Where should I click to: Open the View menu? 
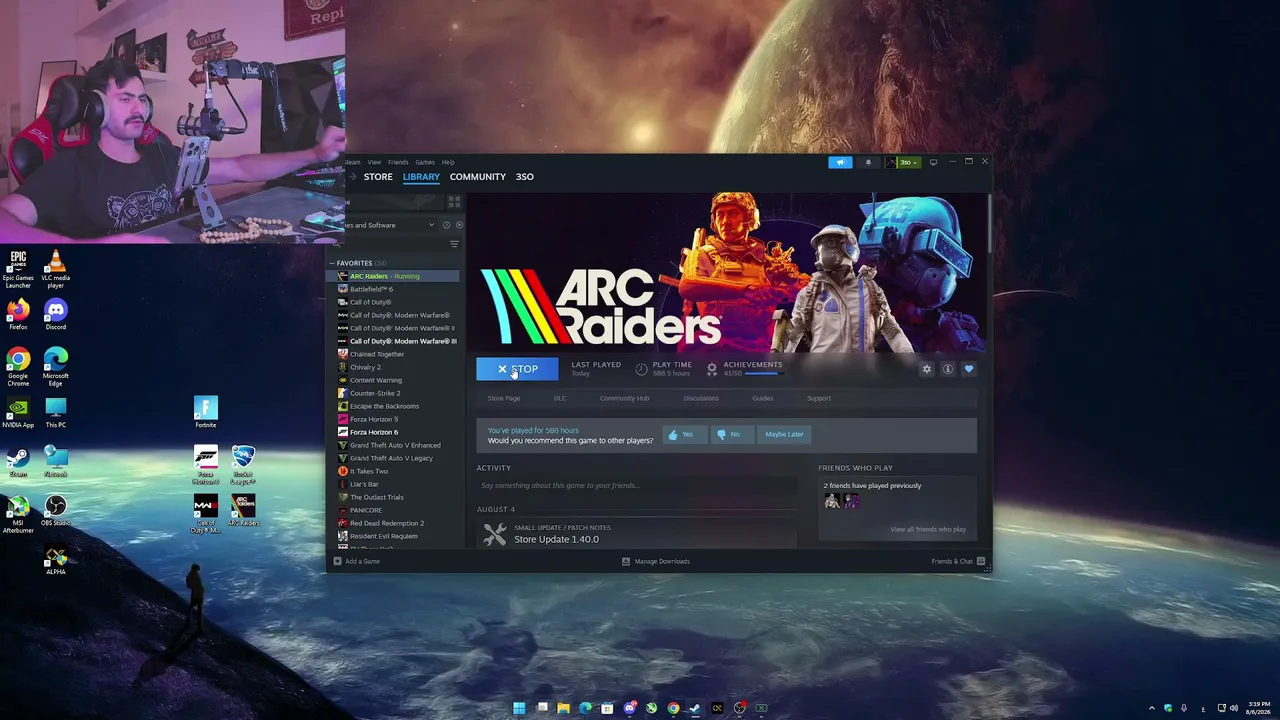tap(374, 162)
